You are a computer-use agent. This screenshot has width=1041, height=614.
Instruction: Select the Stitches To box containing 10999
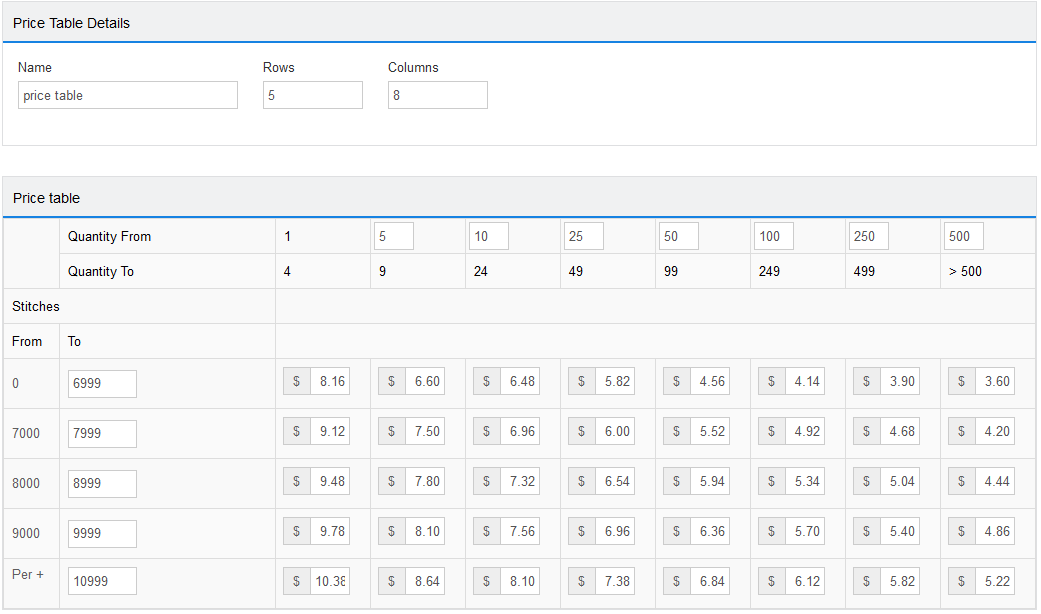[102, 581]
